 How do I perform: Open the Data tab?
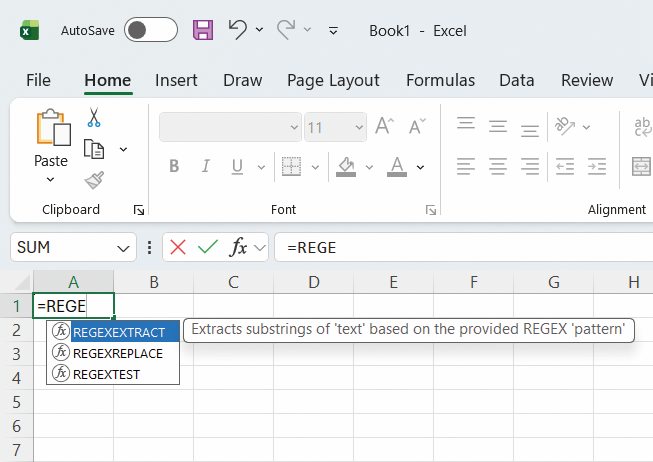516,80
